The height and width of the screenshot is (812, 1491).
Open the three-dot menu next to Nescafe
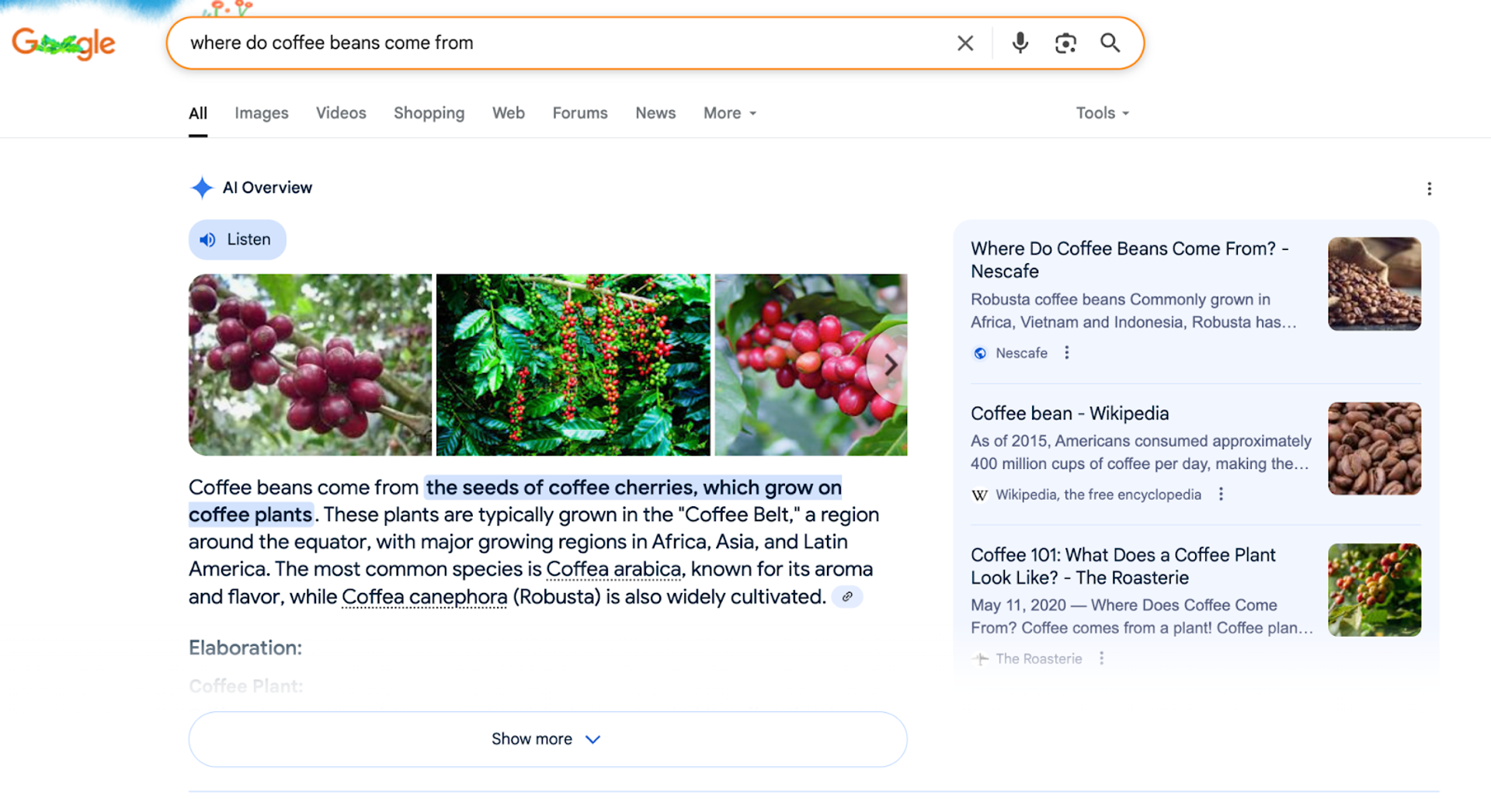pyautogui.click(x=1067, y=353)
